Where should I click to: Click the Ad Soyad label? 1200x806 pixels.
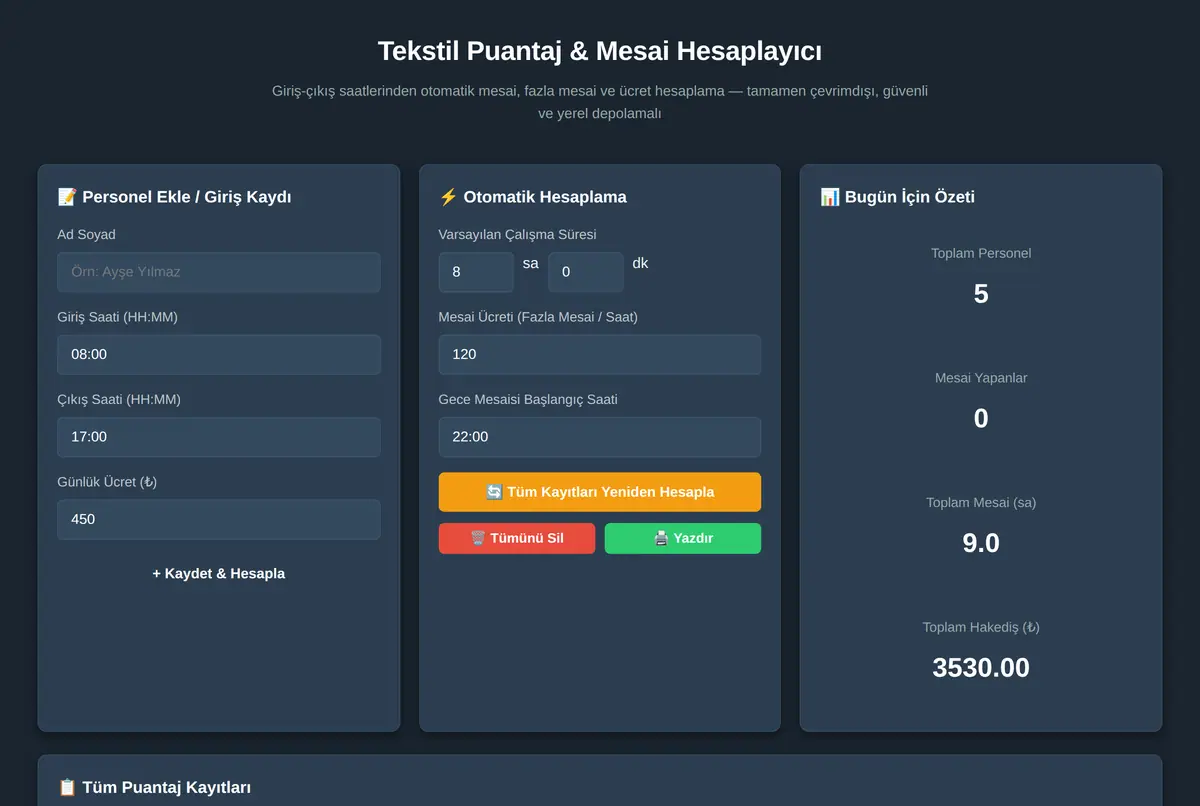click(x=87, y=235)
